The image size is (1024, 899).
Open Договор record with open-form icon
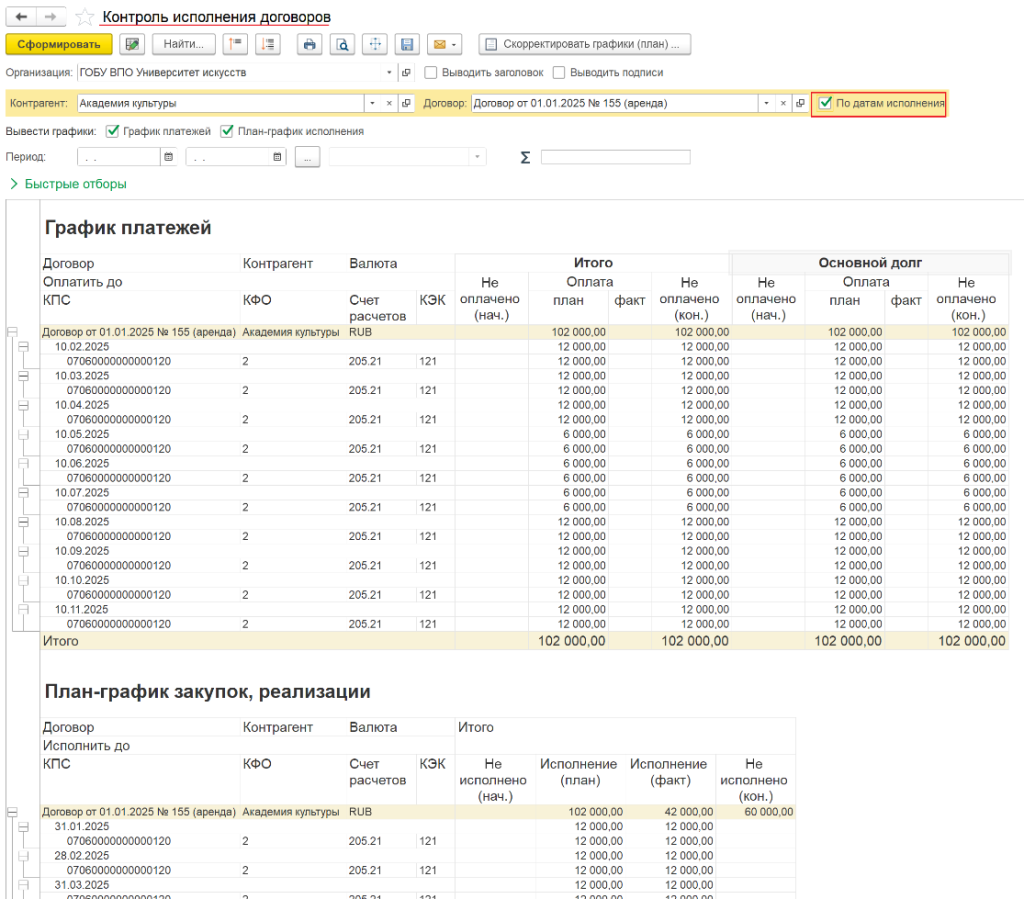[x=800, y=103]
